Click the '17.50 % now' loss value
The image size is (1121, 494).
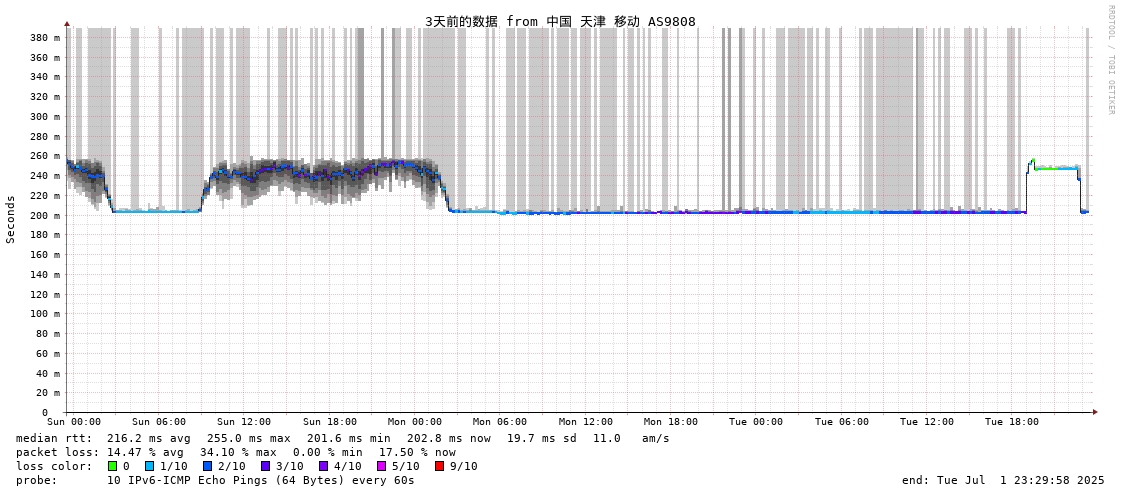point(416,453)
